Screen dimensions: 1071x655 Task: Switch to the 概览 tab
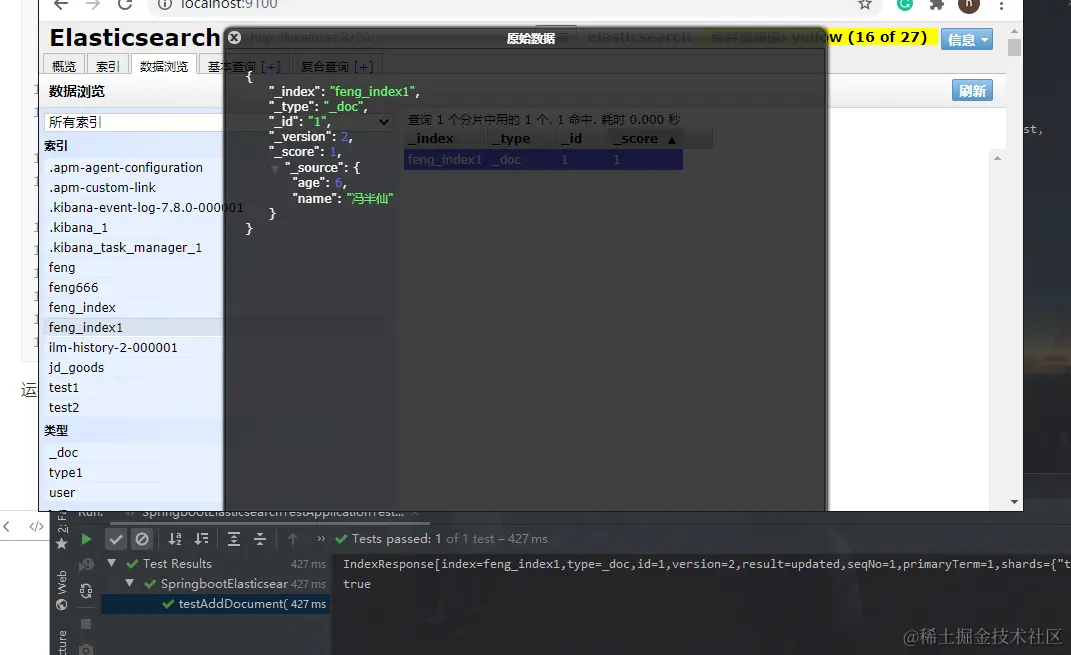[x=64, y=66]
